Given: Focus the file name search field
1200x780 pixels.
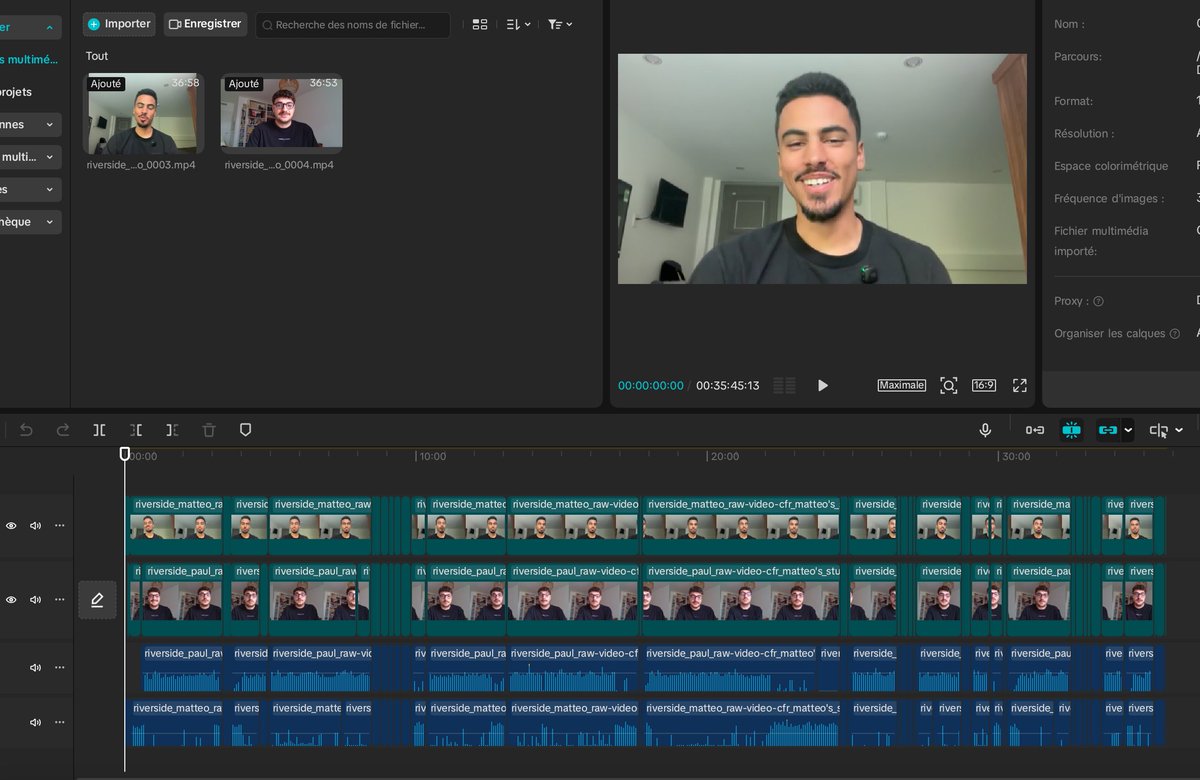Looking at the screenshot, I should click(x=352, y=25).
